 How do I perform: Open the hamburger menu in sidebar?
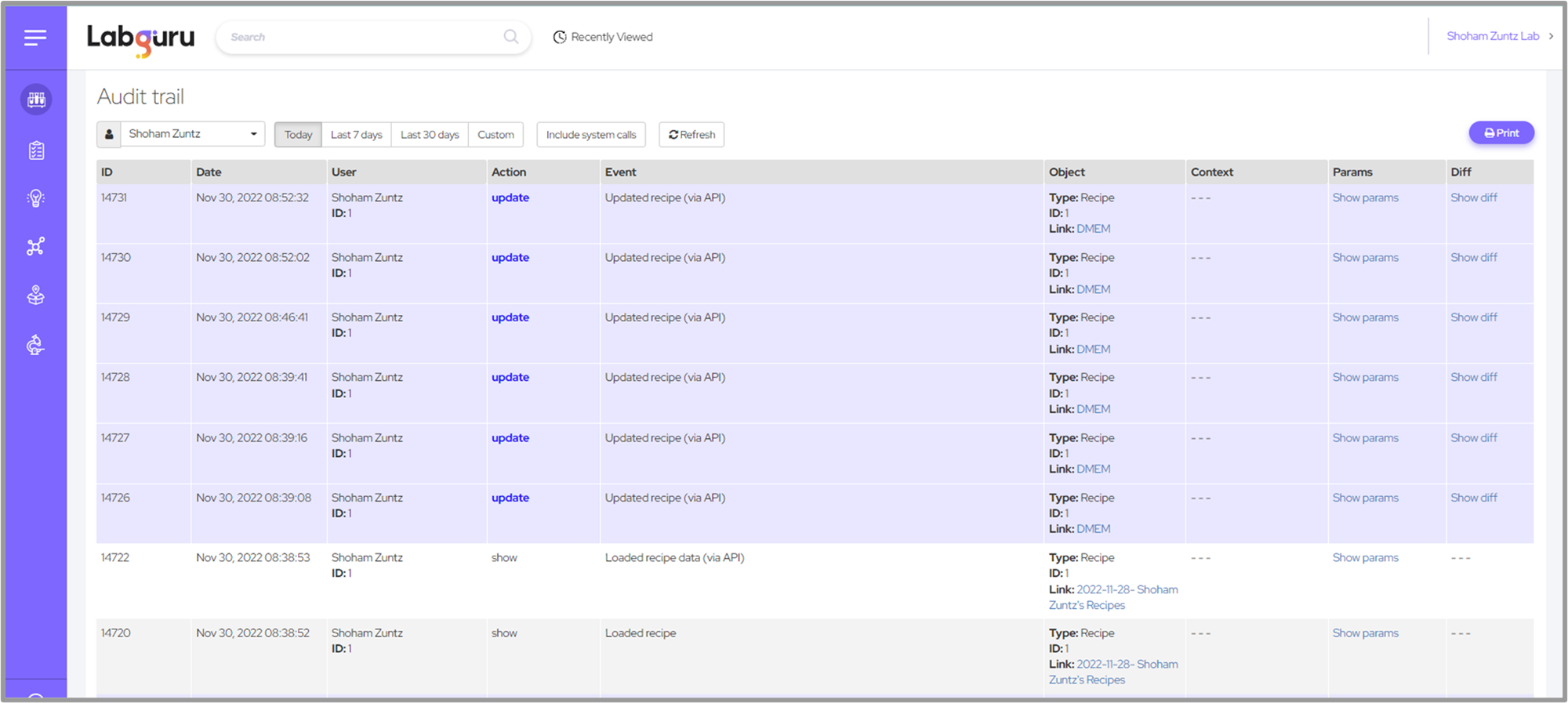(35, 37)
